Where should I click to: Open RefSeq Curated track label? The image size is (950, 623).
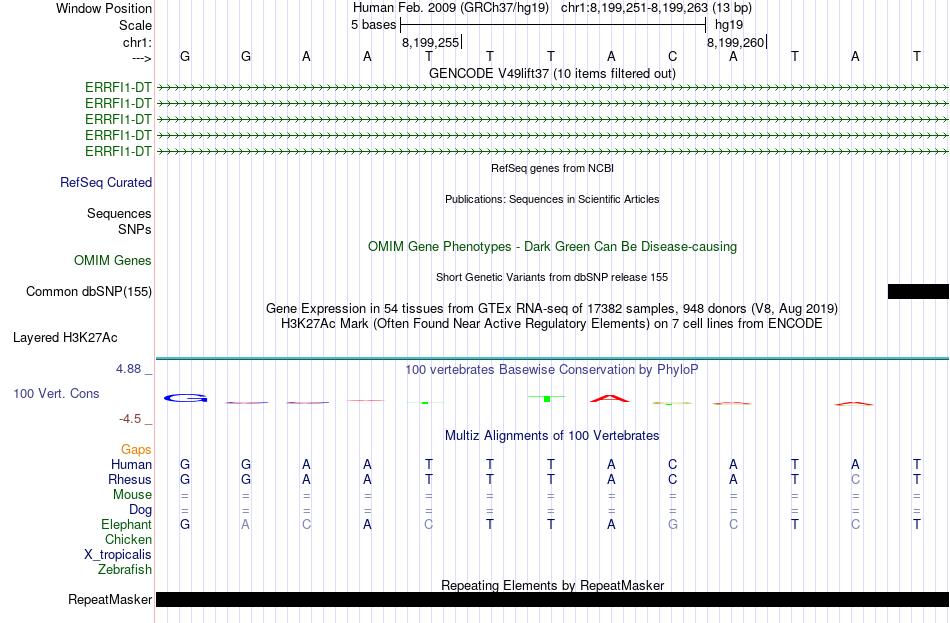tap(106, 182)
